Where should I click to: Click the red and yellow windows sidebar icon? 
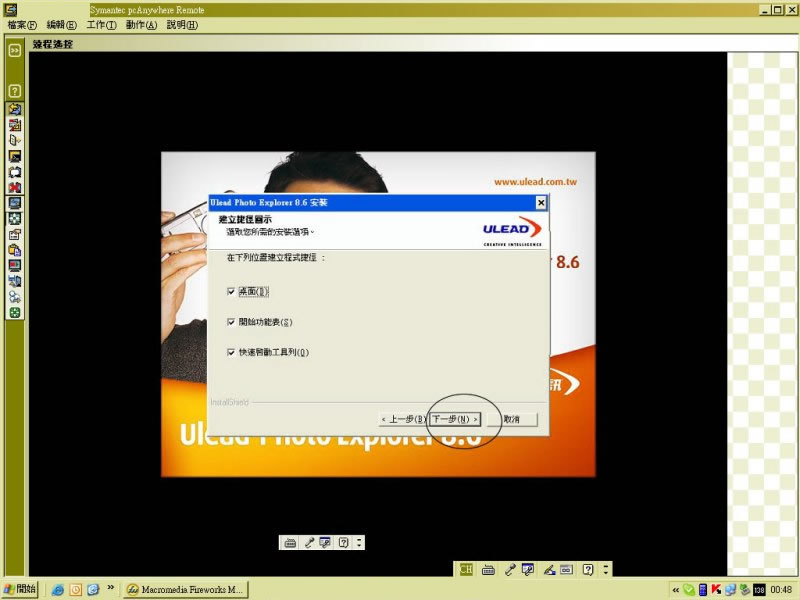[x=15, y=125]
